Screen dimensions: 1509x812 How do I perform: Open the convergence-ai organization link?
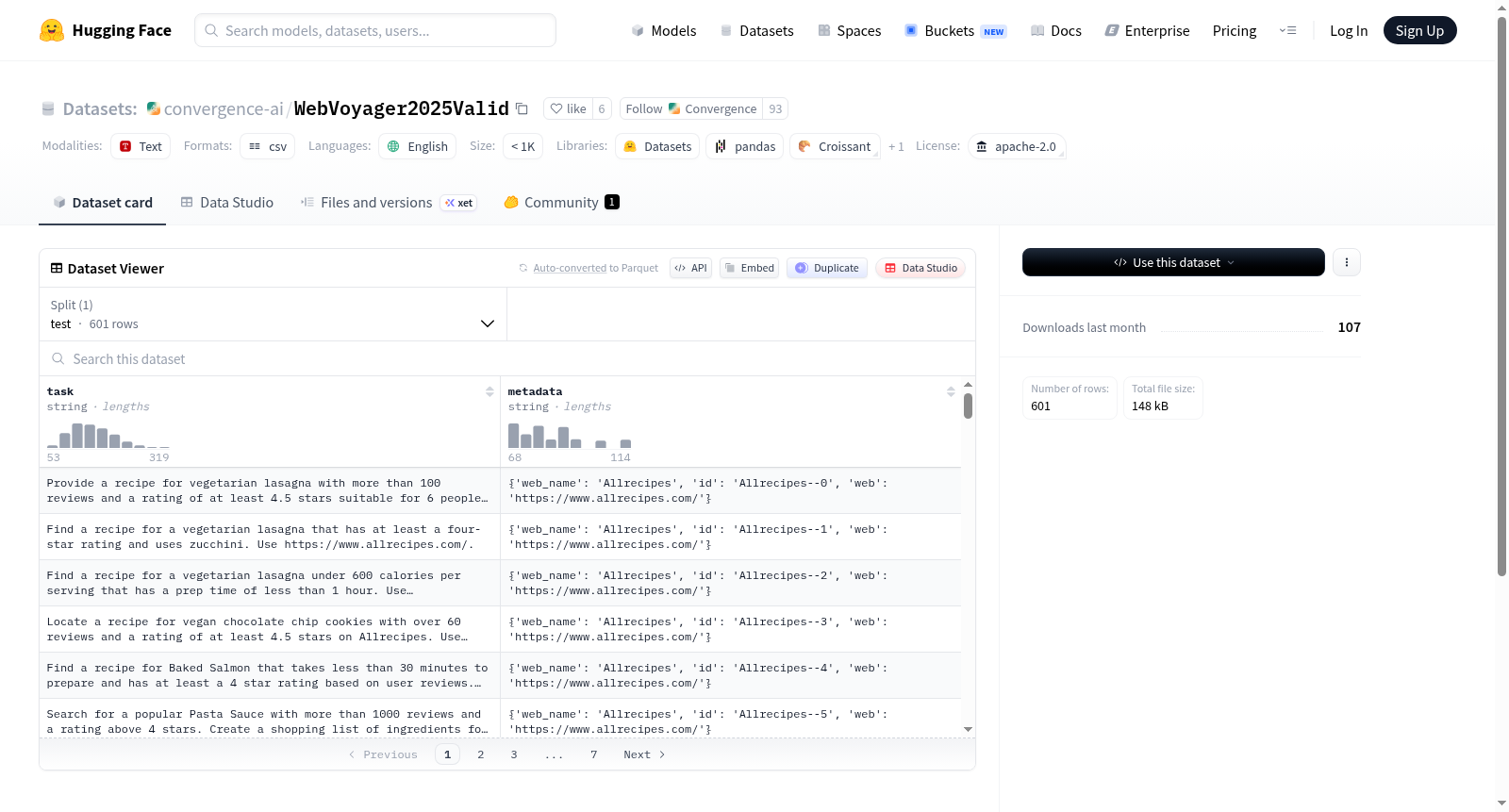pyautogui.click(x=224, y=108)
